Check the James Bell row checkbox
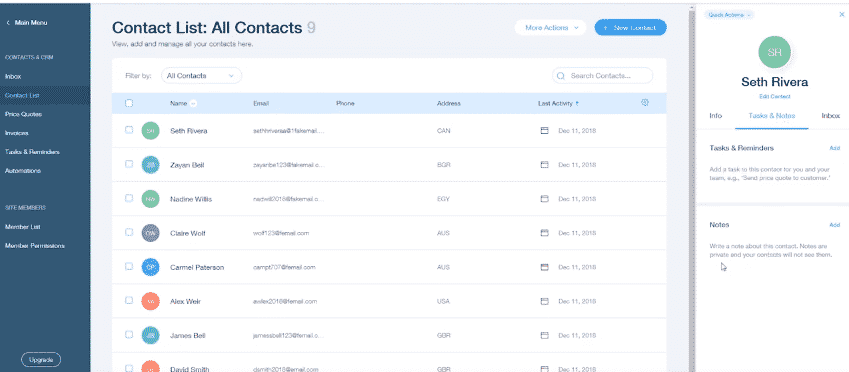 (129, 335)
